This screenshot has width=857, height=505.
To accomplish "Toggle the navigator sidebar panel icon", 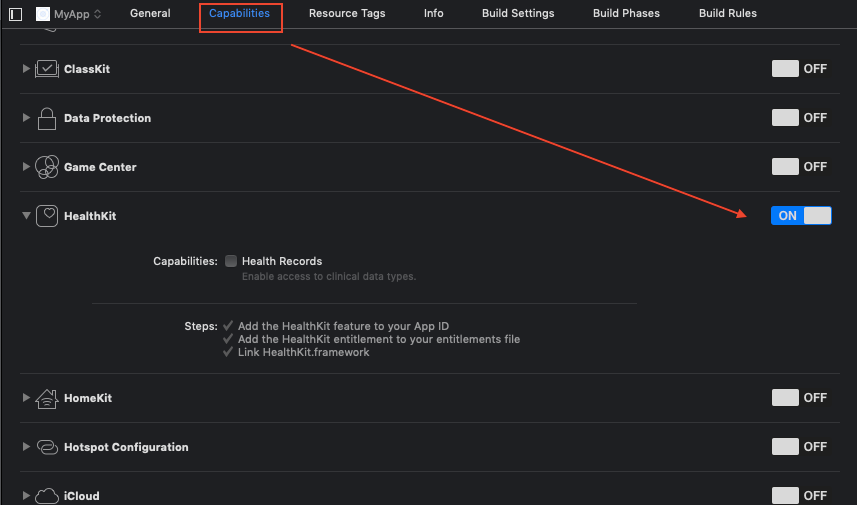I will tap(15, 14).
